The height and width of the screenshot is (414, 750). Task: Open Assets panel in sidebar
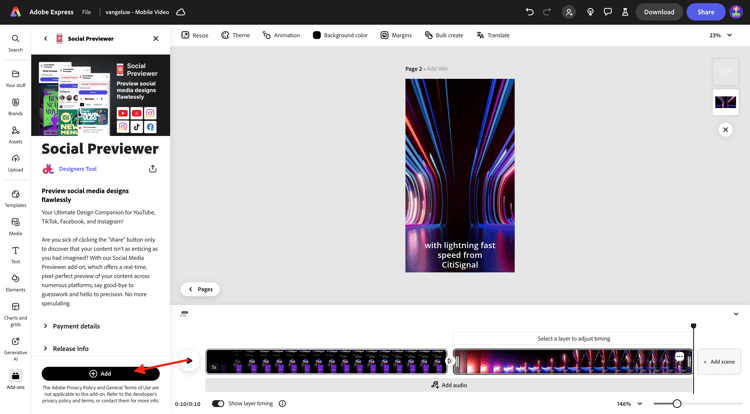15,135
